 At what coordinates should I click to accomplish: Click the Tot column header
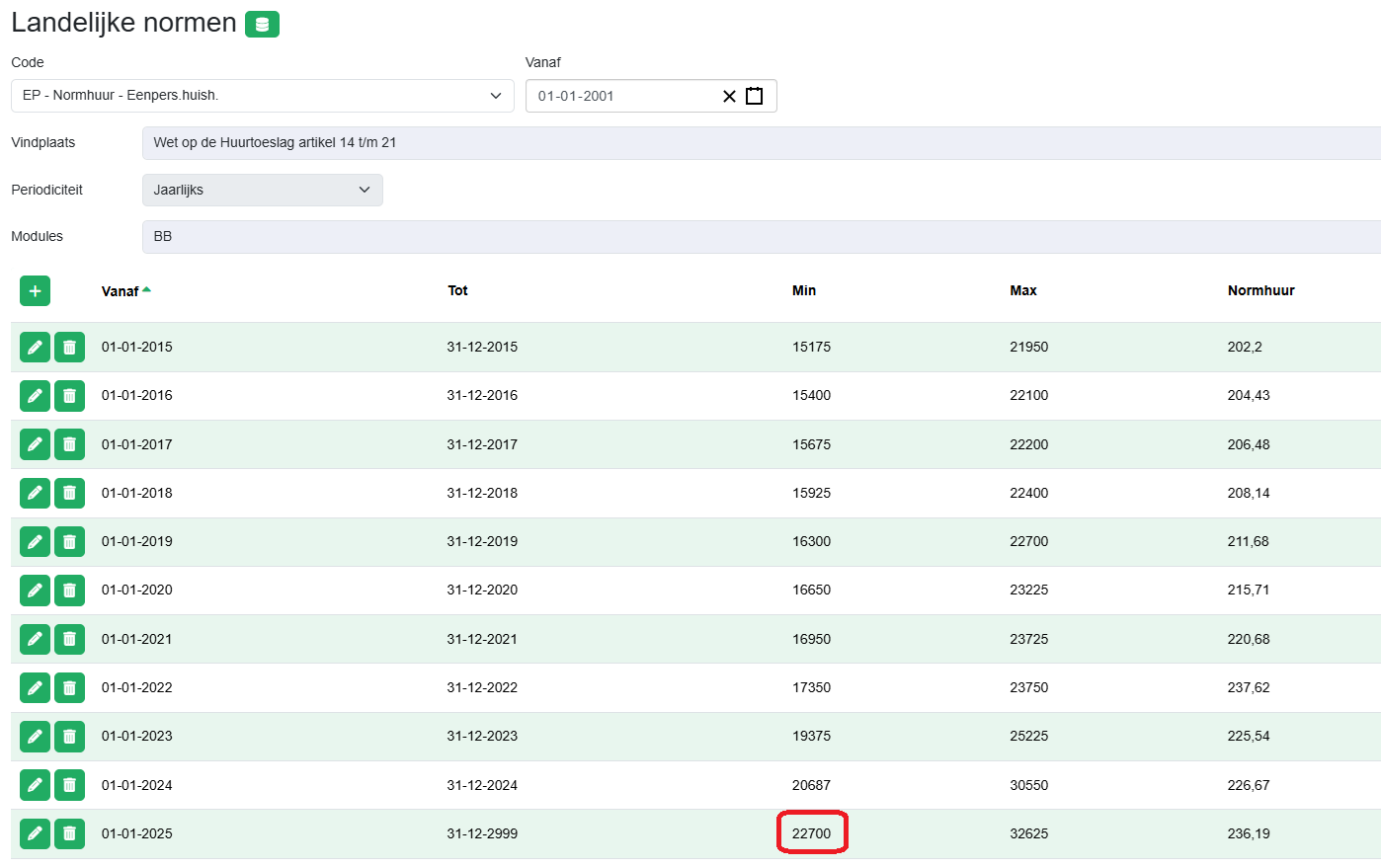point(457,291)
